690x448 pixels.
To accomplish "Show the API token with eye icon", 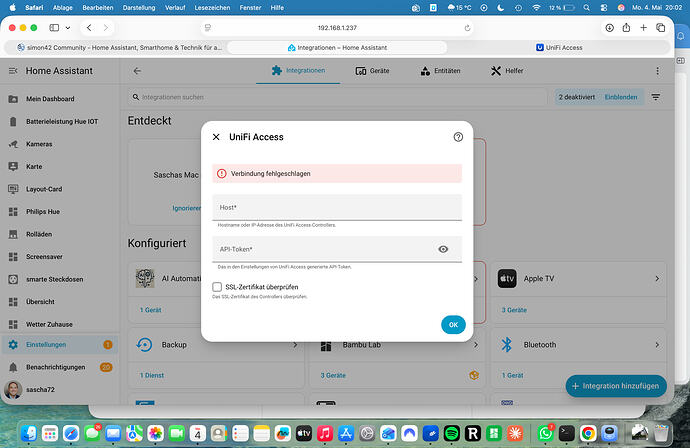I will click(x=443, y=249).
